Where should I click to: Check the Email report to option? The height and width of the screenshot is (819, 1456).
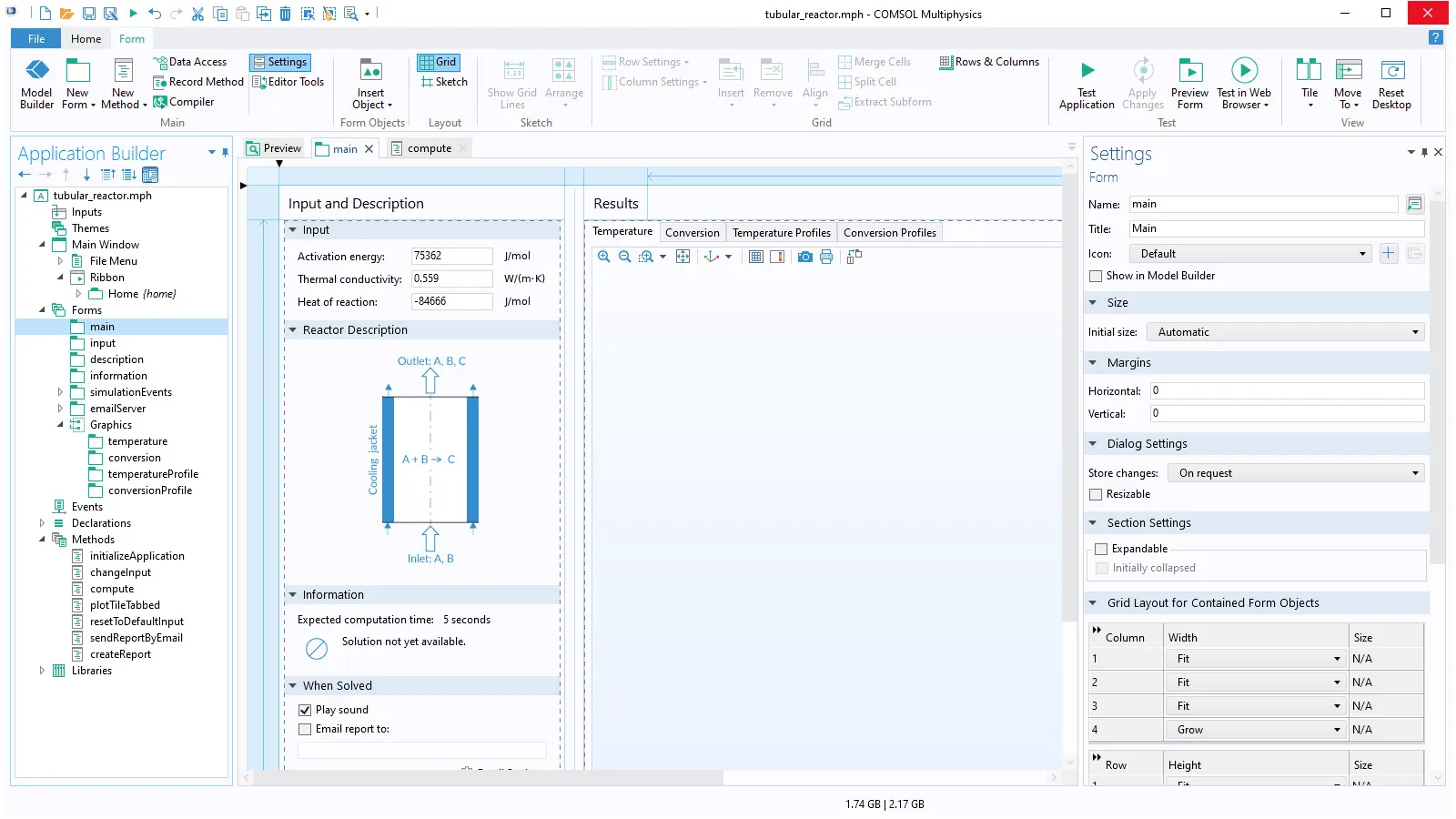[x=305, y=730]
